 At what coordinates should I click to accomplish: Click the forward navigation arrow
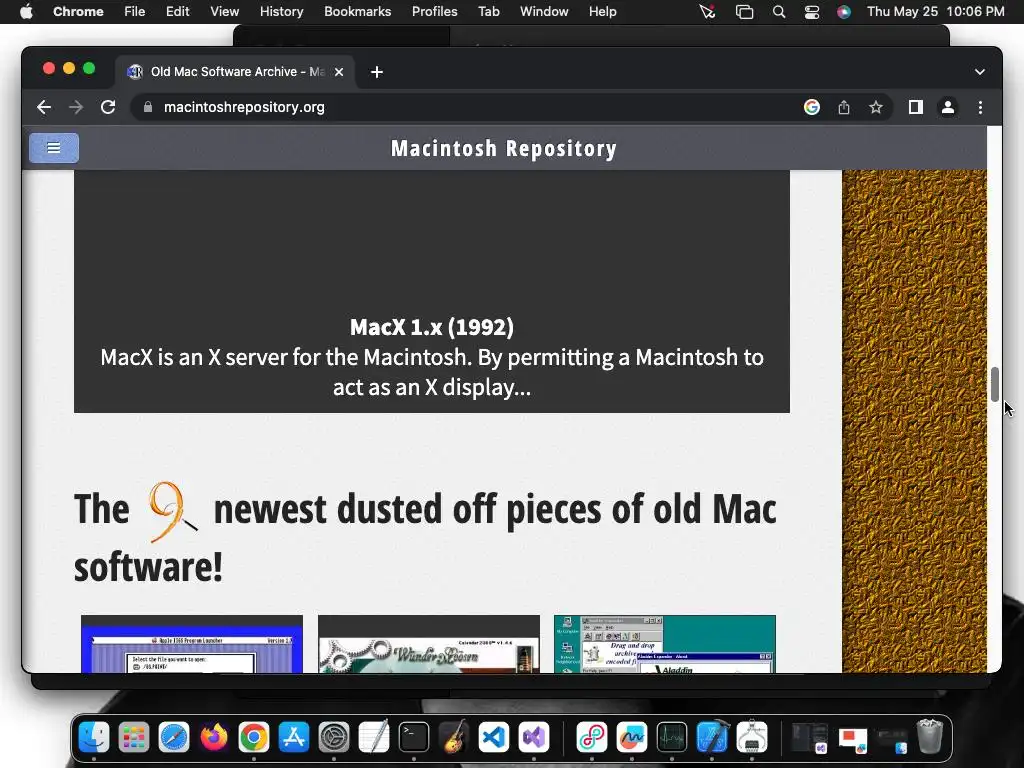(76, 107)
